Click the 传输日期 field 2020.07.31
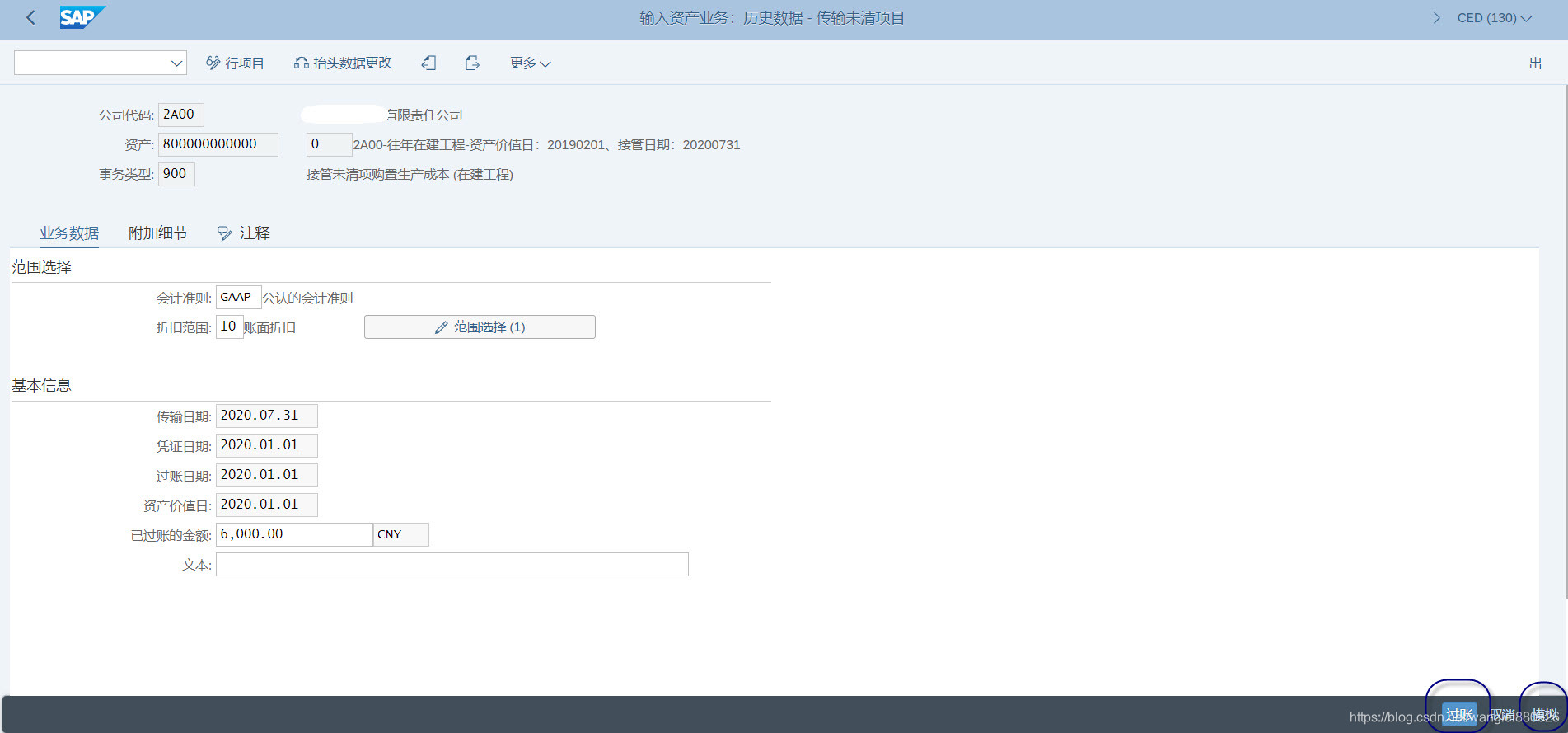 coord(266,416)
